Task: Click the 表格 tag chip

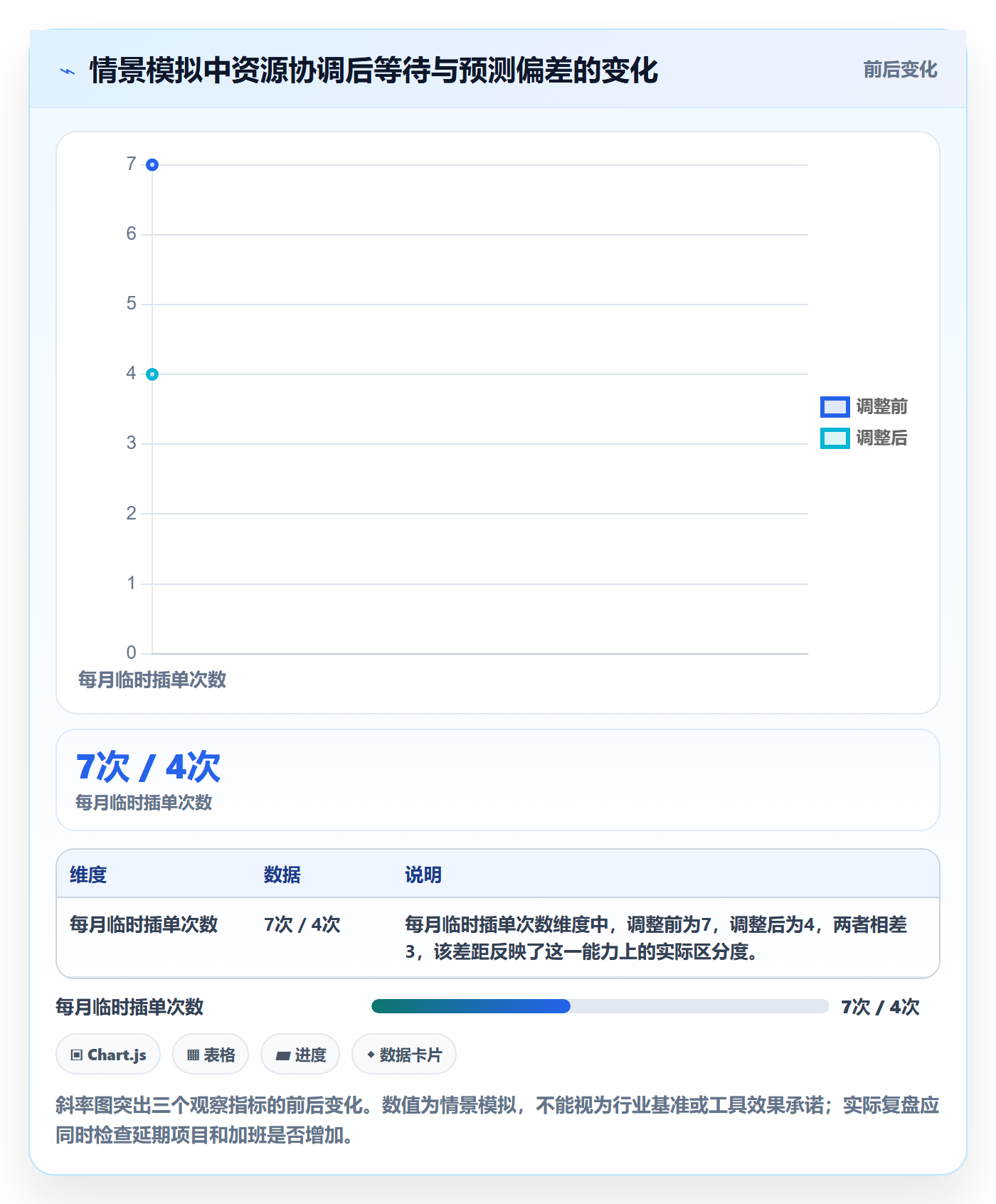Action: coord(211,1055)
